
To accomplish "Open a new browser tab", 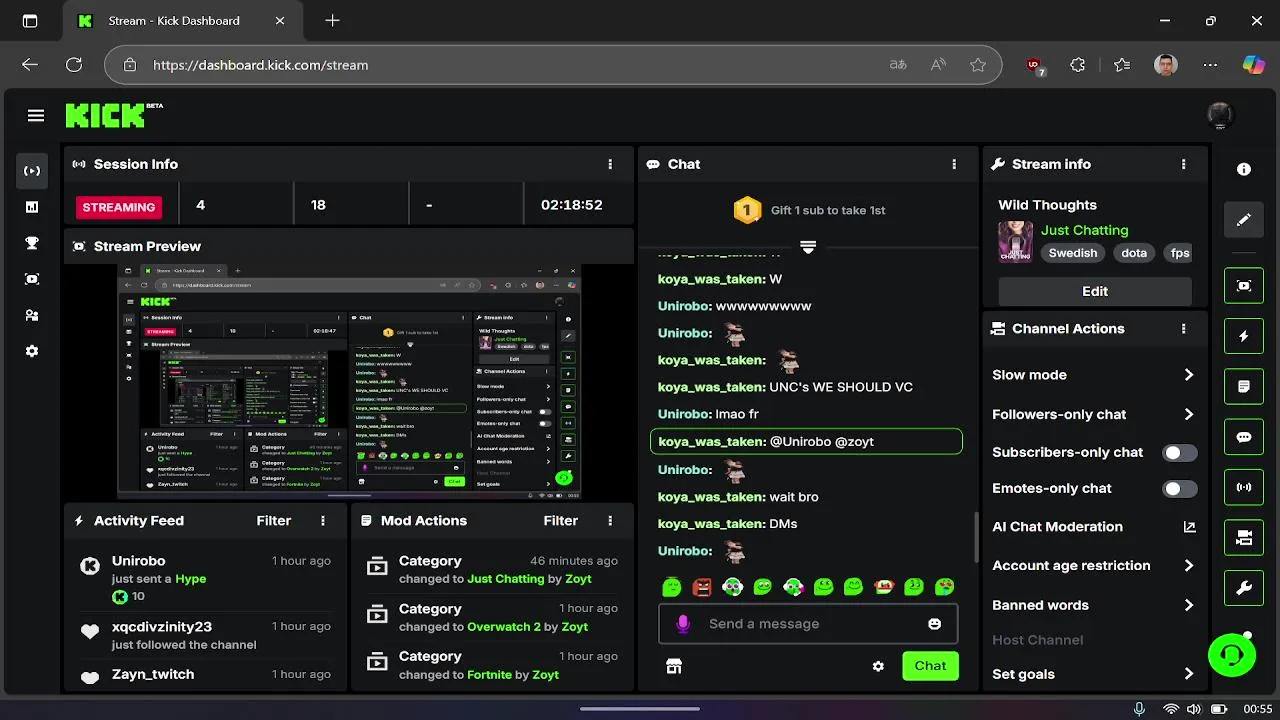I will click(332, 21).
